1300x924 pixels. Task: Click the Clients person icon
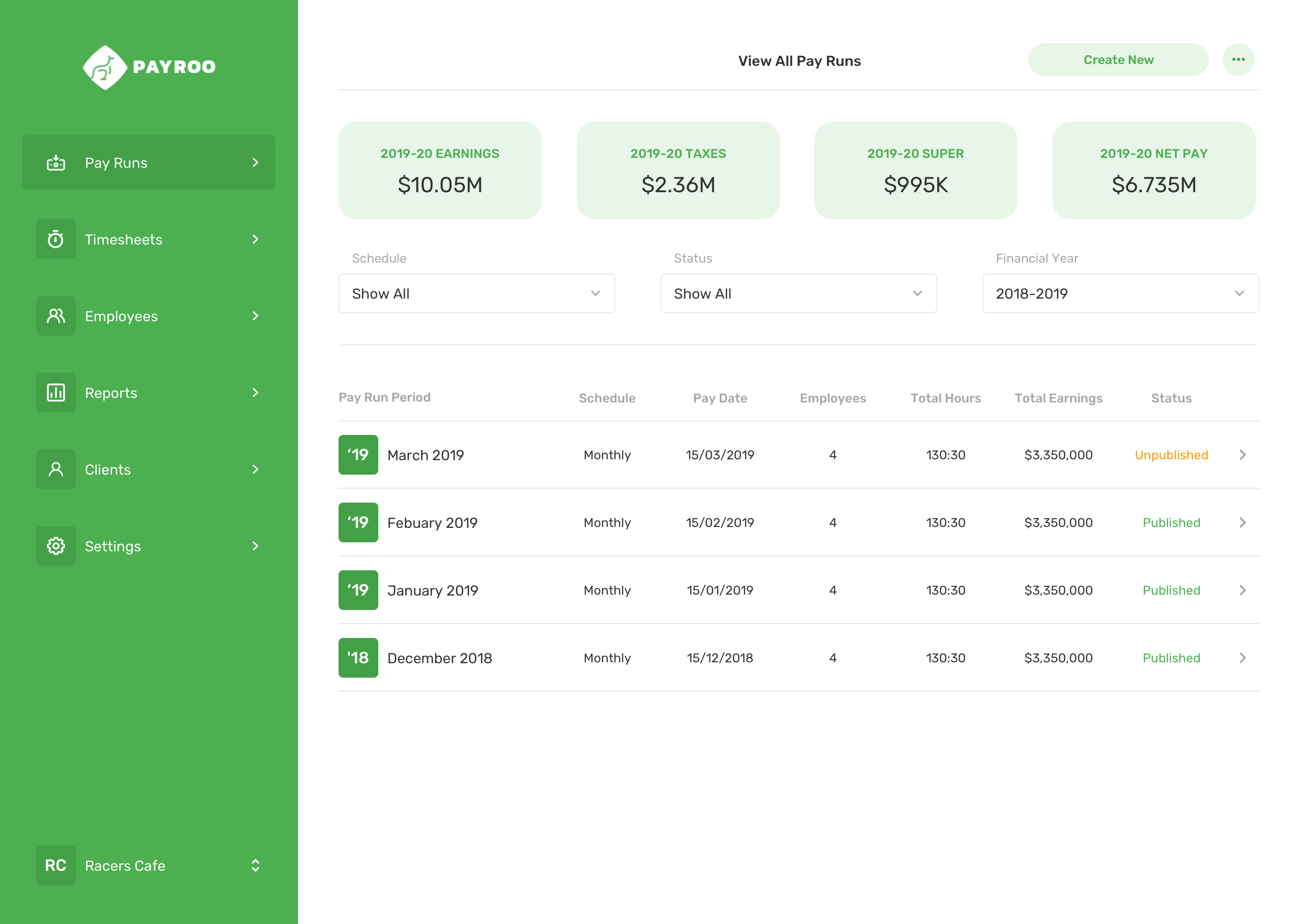click(56, 469)
